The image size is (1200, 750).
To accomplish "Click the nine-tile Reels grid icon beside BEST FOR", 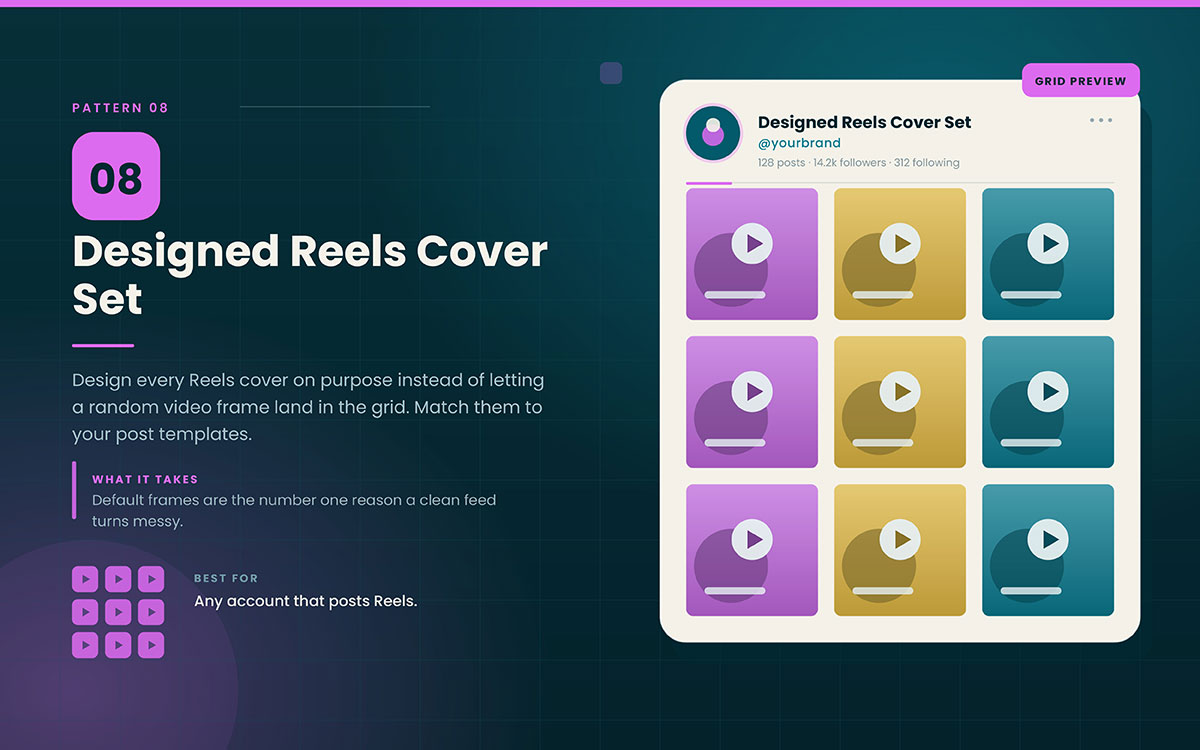I will pyautogui.click(x=118, y=612).
